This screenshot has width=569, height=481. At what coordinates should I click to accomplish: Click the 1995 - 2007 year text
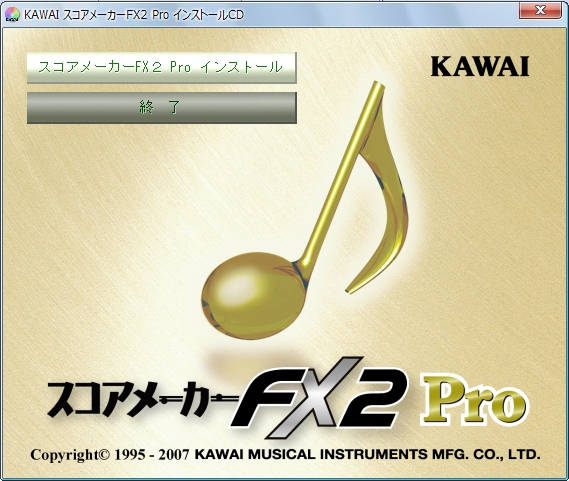point(152,455)
